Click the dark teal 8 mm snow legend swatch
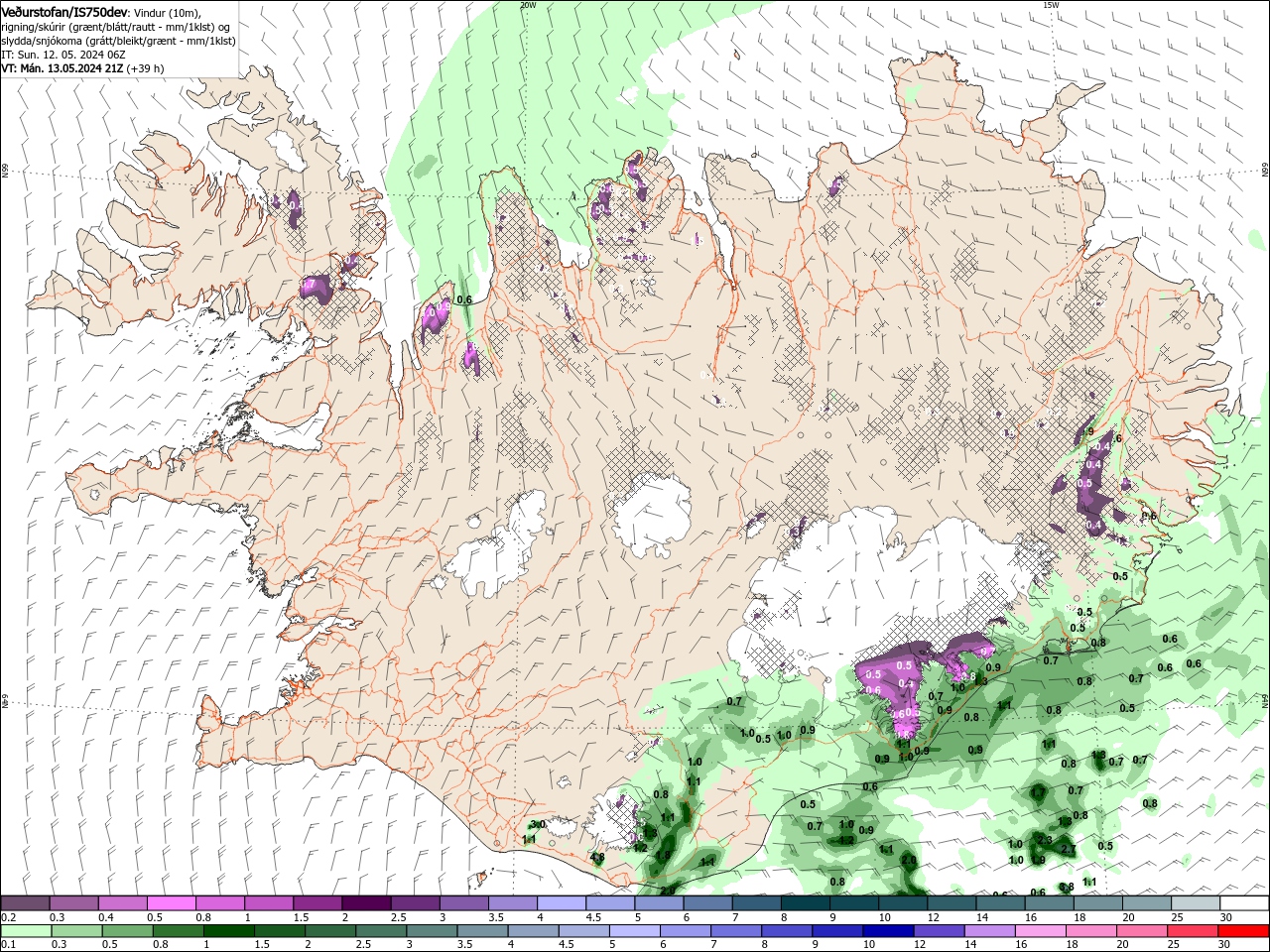 coord(806,903)
